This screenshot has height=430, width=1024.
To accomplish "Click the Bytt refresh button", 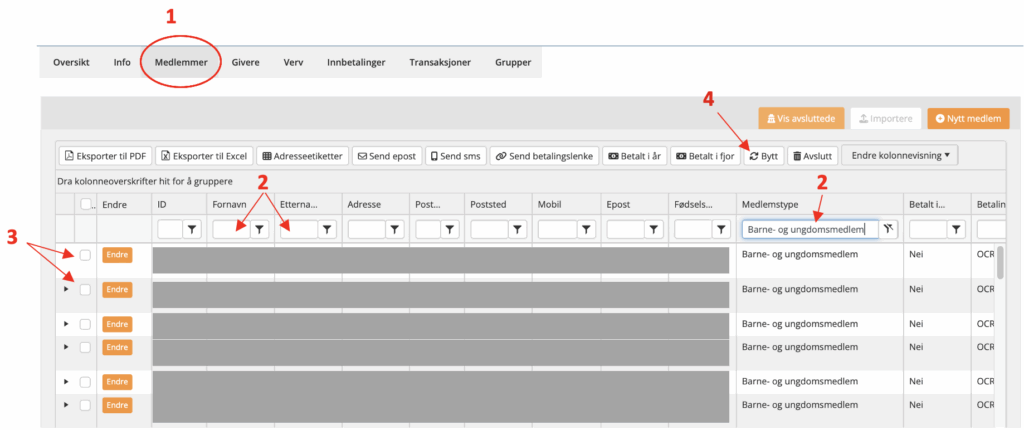I will pos(764,156).
